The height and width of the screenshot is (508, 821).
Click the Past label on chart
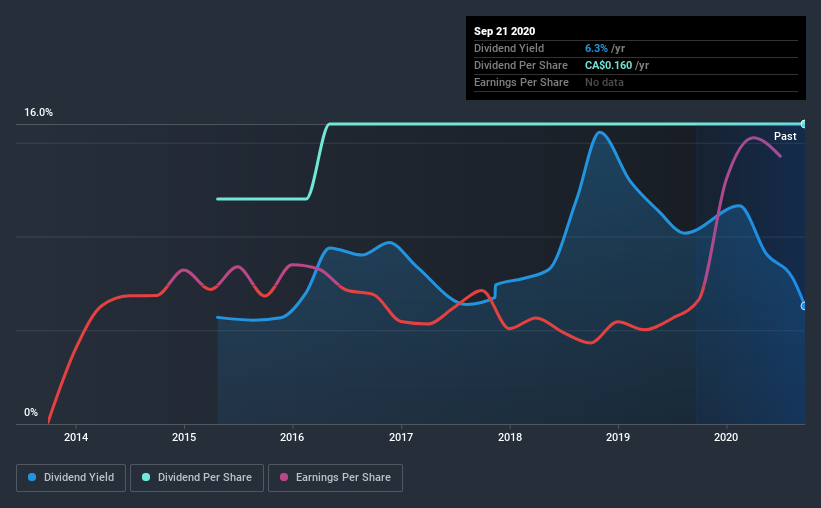(x=785, y=136)
